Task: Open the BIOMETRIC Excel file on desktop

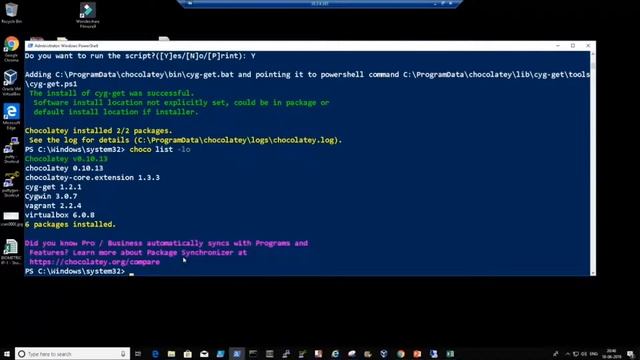Action: pyautogui.click(x=11, y=251)
